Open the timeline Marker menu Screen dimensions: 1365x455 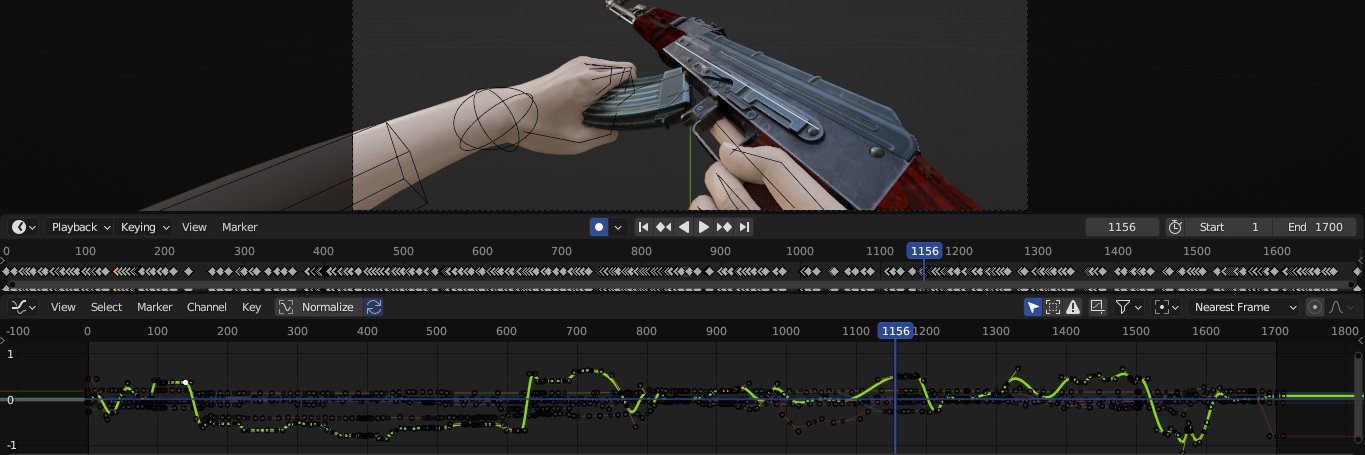click(240, 227)
